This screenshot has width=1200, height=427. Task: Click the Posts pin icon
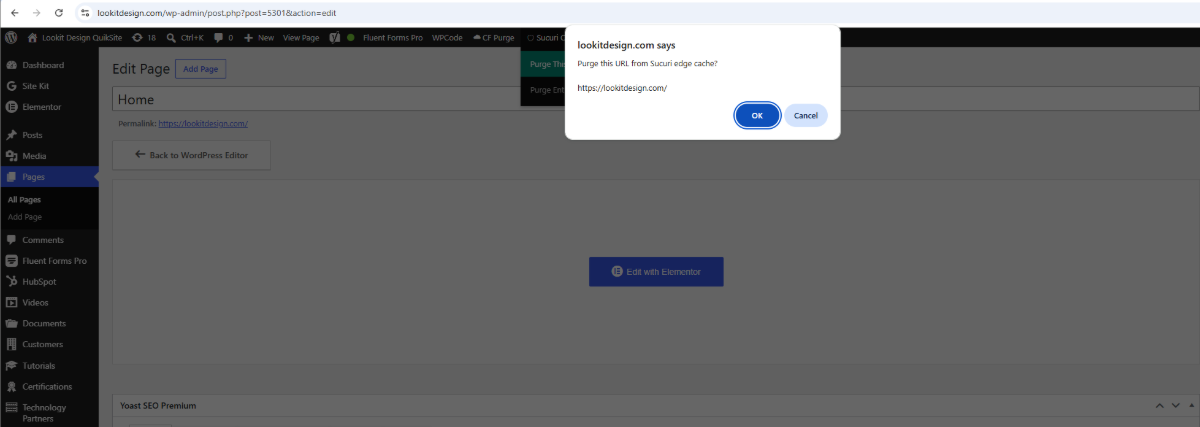[11, 135]
